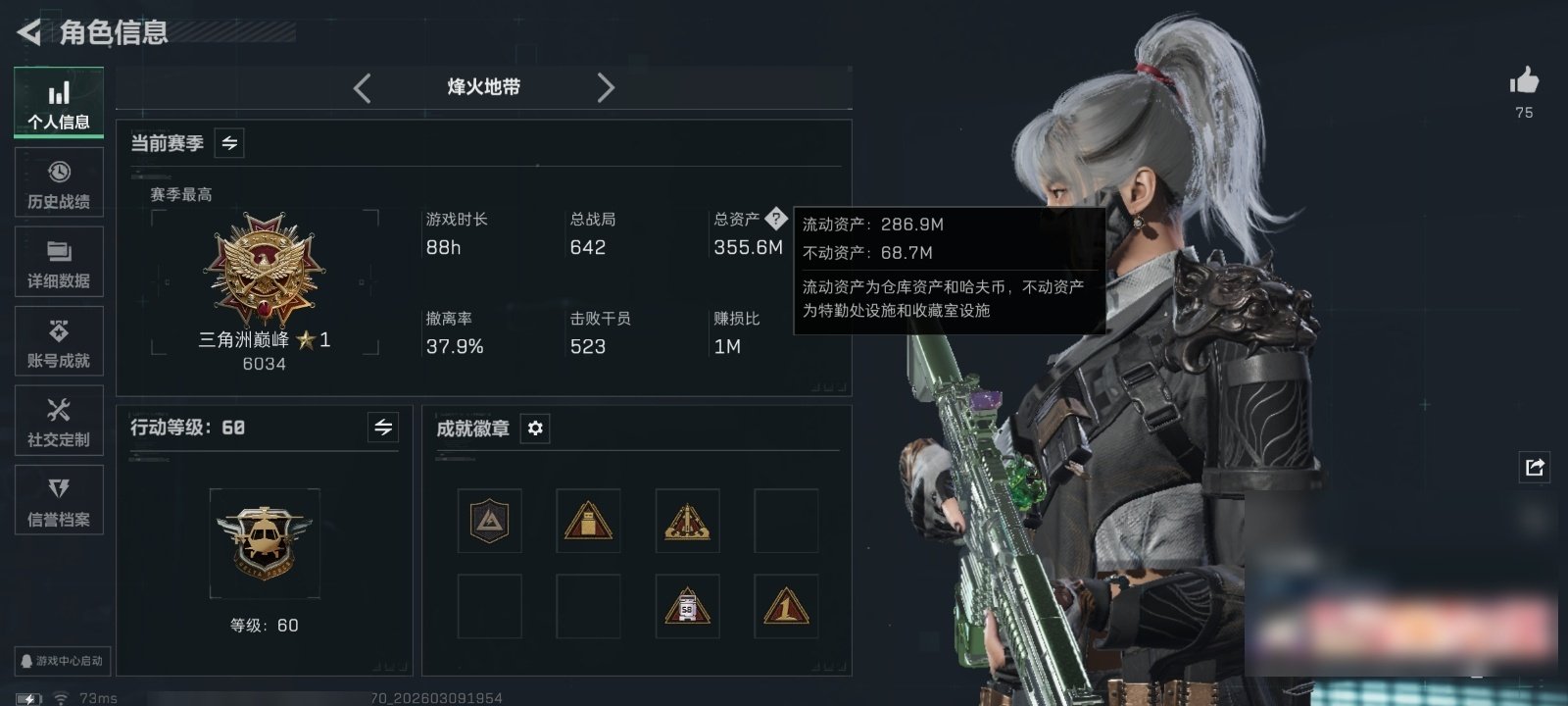Open the 信誉档案 sidebar section
The width and height of the screenshot is (1568, 706).
click(59, 500)
